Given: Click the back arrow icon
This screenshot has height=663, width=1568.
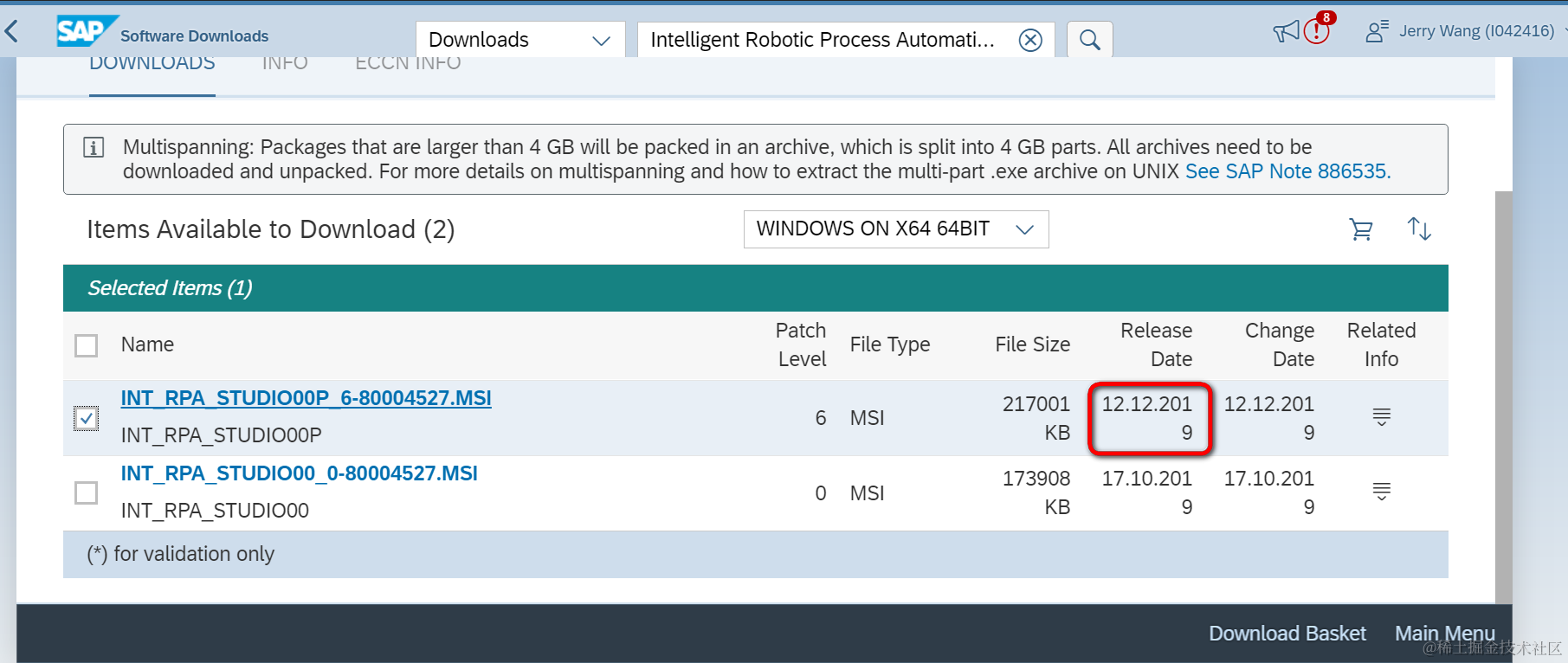Looking at the screenshot, I should pos(12,33).
